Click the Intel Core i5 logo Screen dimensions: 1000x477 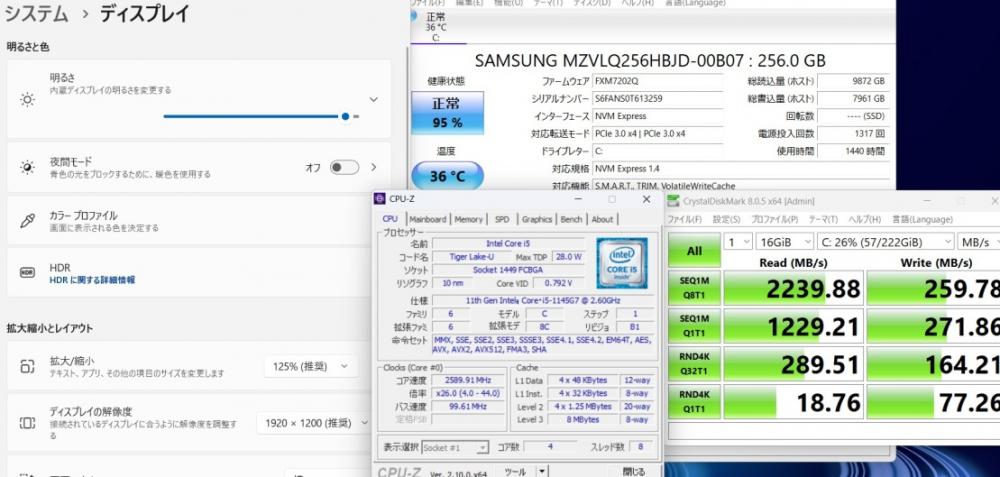[621, 263]
